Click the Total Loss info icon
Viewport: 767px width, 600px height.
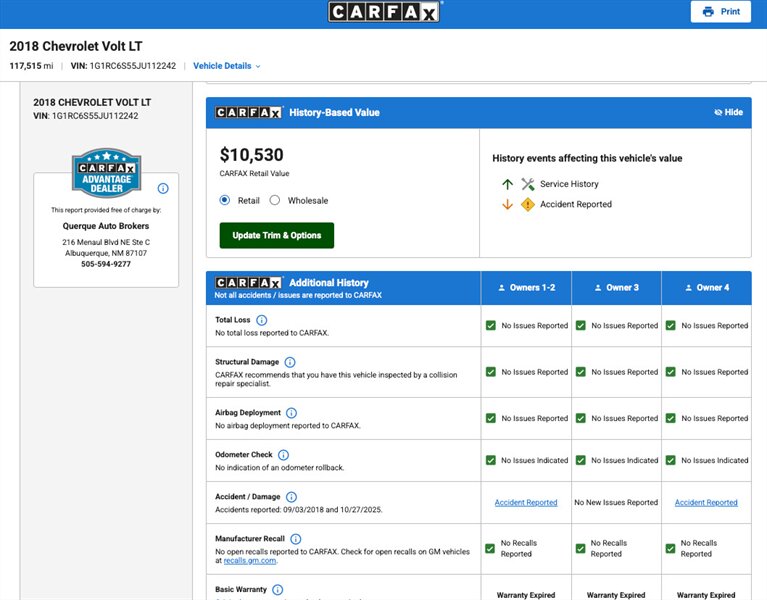point(262,320)
